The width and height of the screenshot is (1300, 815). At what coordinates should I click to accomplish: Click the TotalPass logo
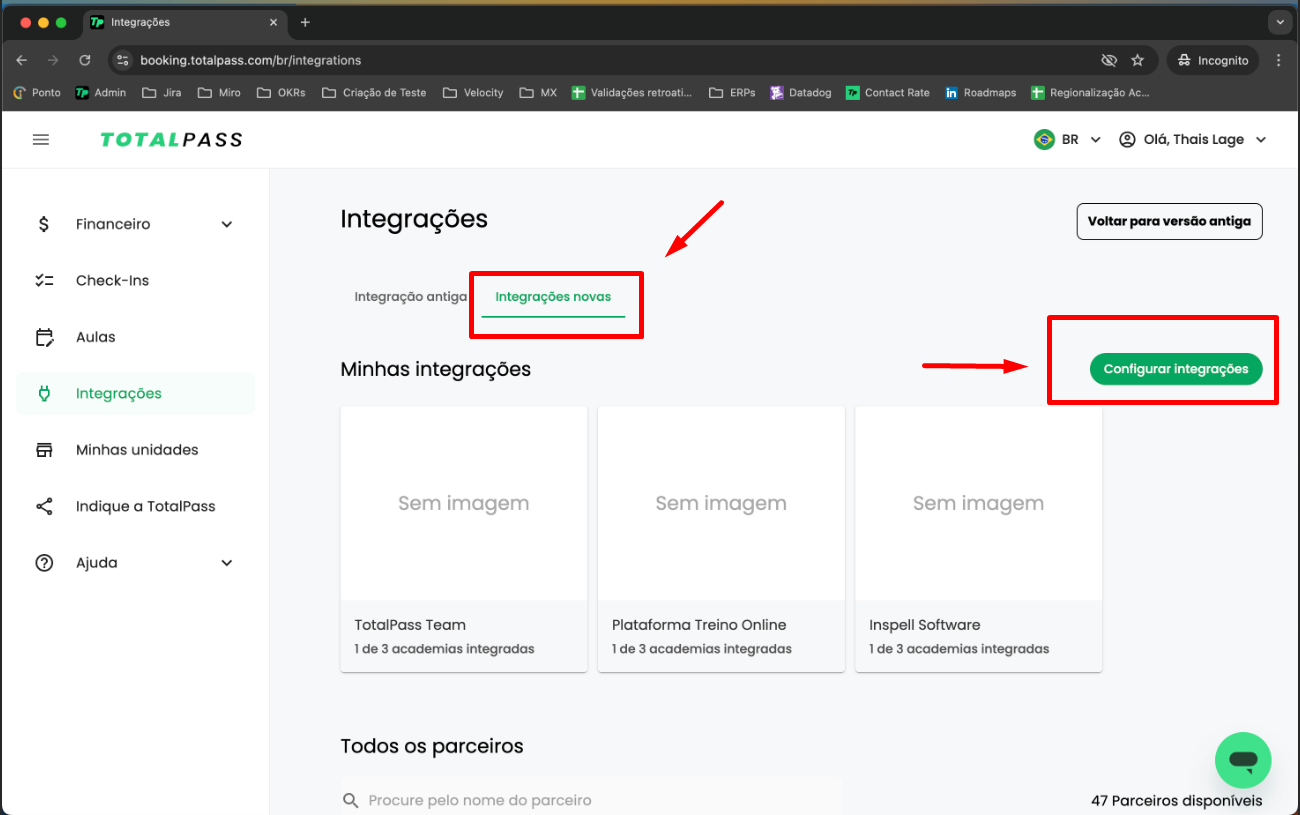[x=171, y=140]
